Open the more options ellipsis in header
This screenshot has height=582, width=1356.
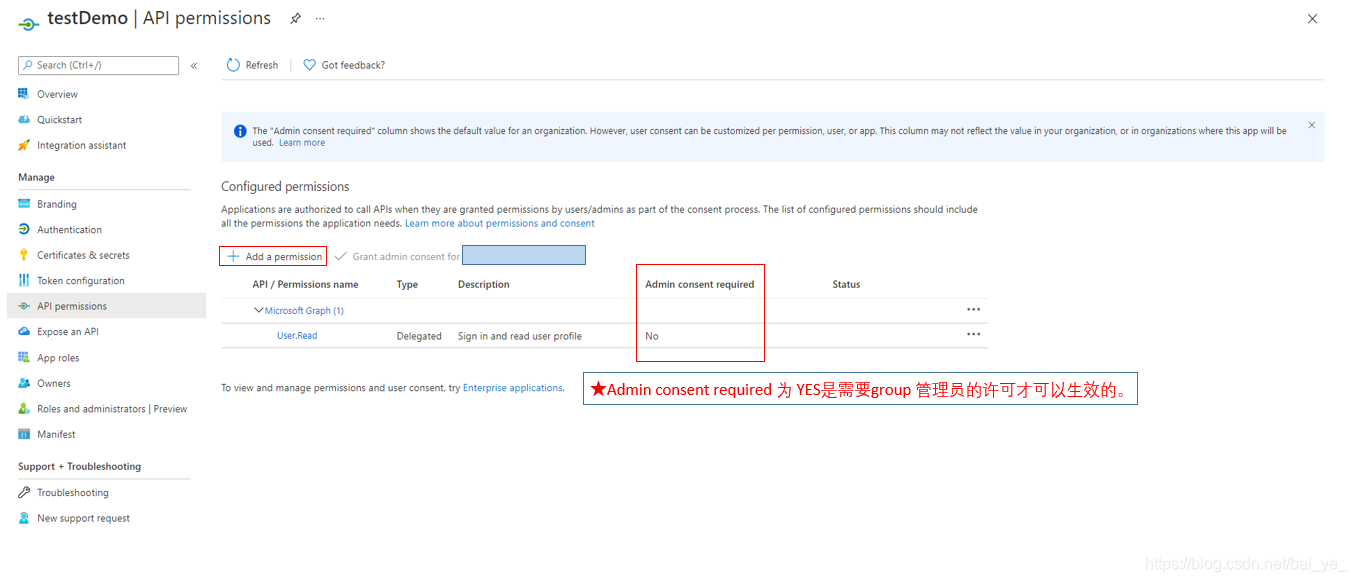(x=320, y=18)
